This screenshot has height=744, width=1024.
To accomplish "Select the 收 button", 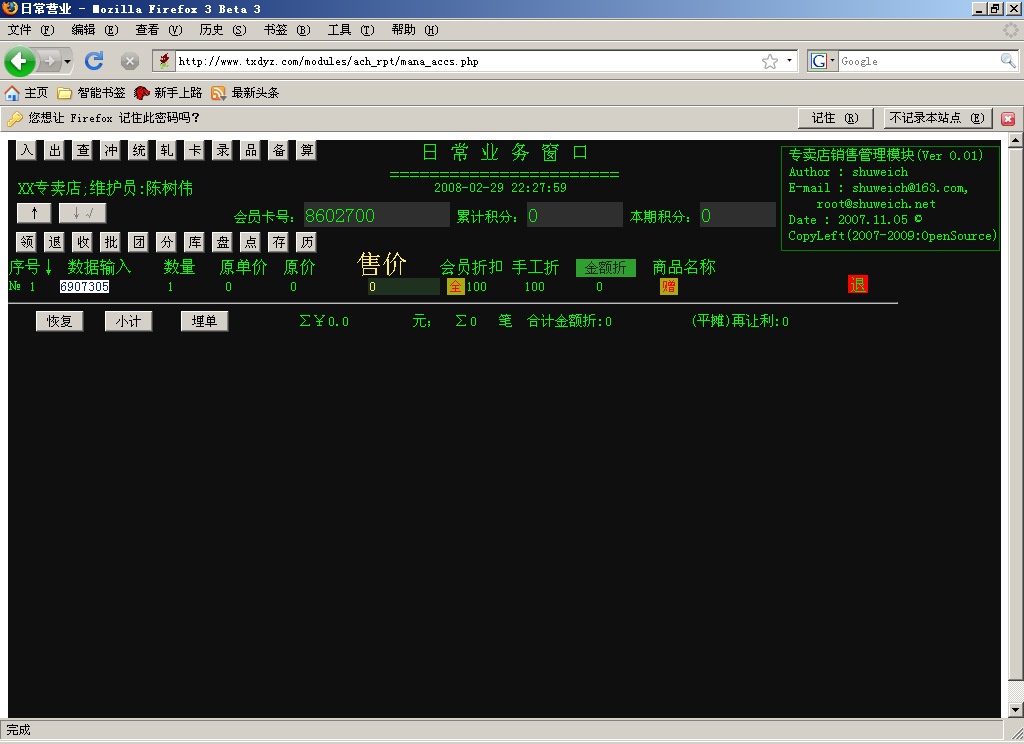I will pos(83,242).
